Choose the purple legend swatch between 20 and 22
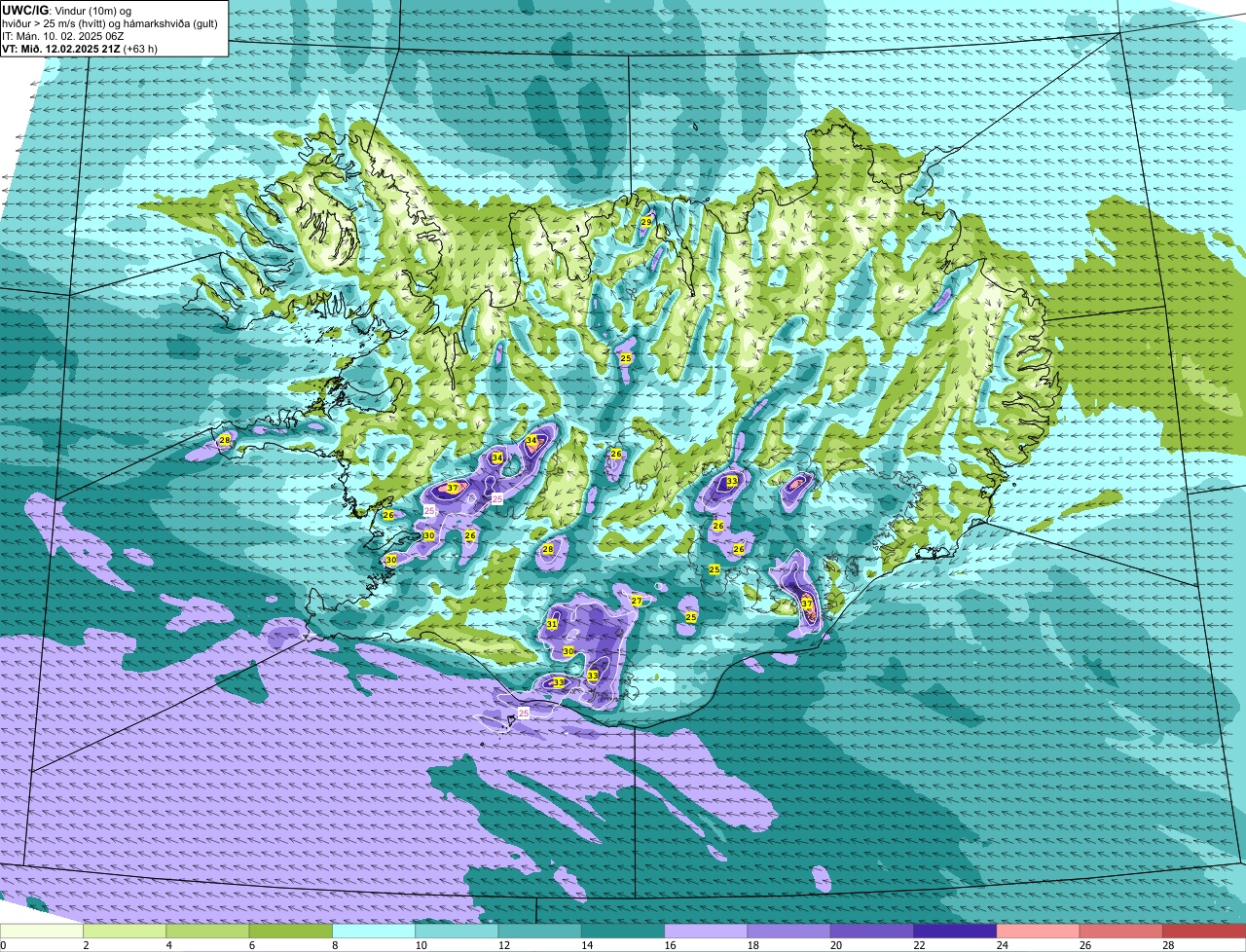The width and height of the screenshot is (1246, 952). coord(872,932)
